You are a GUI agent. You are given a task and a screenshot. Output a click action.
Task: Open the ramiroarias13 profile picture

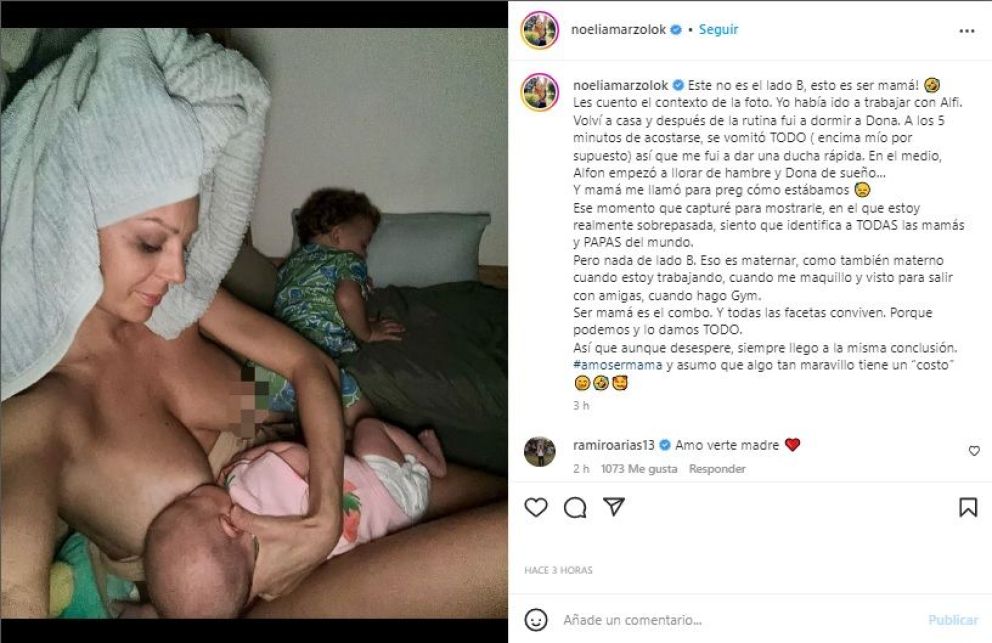point(540,451)
